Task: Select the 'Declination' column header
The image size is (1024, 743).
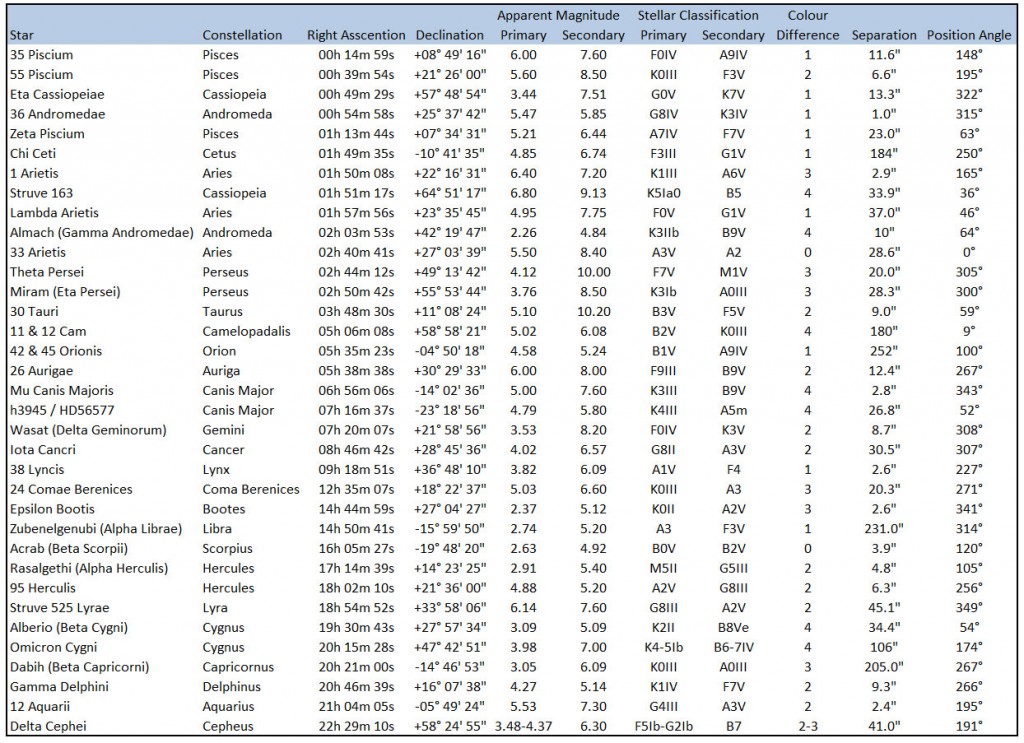Action: click(450, 35)
